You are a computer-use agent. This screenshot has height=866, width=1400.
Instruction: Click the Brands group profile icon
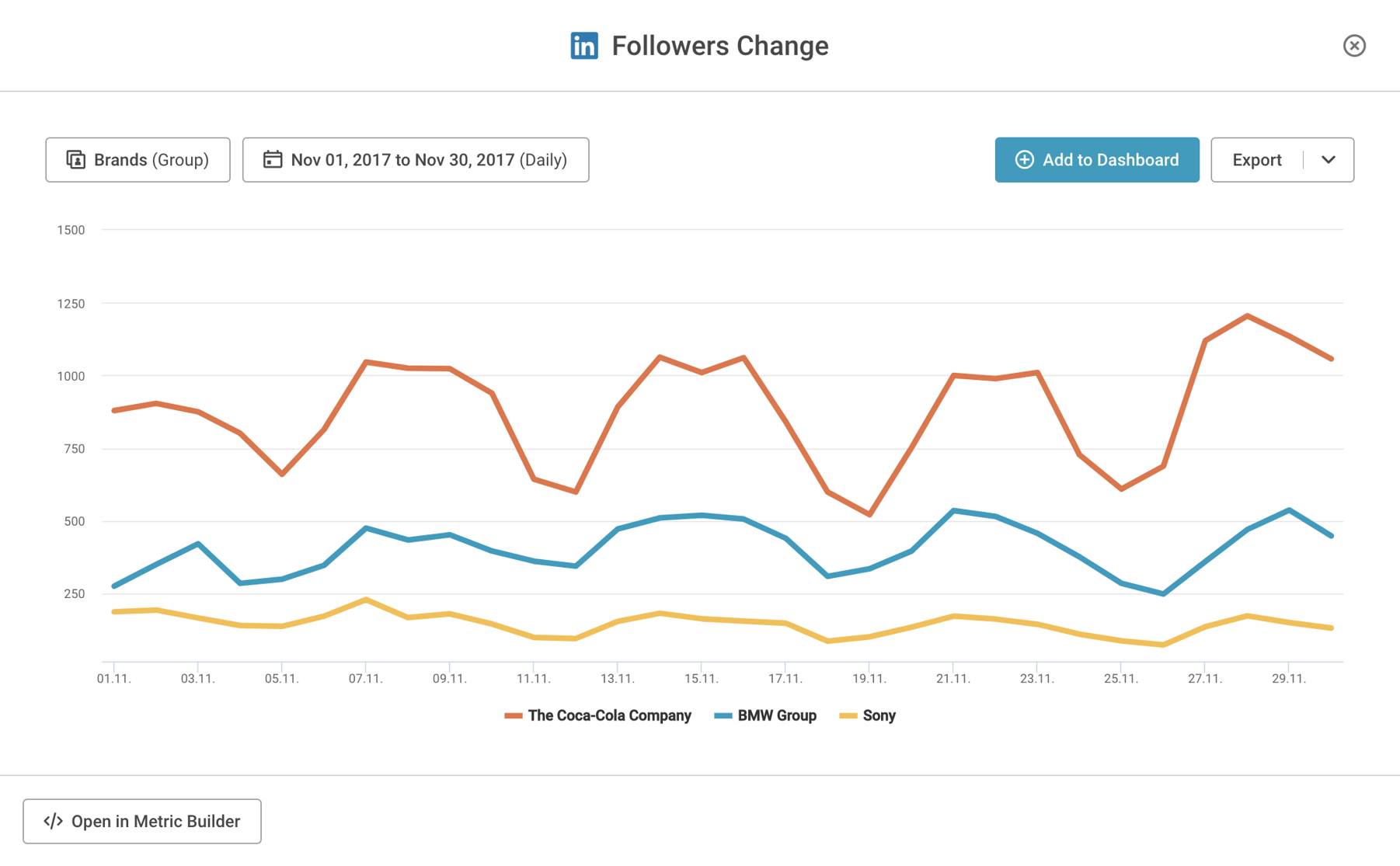[75, 159]
